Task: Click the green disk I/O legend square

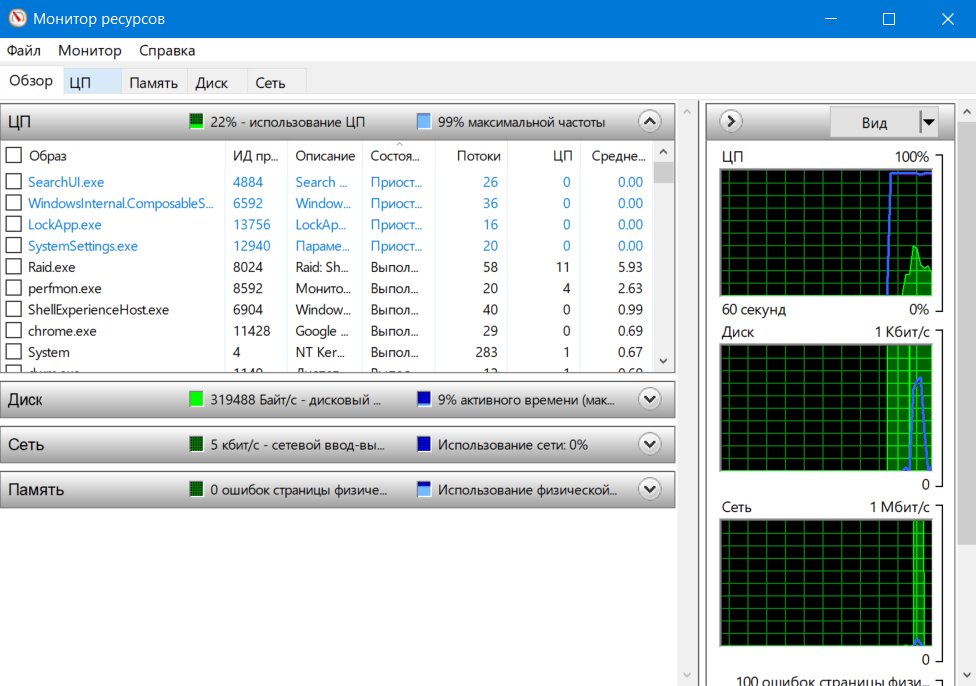Action: [196, 399]
